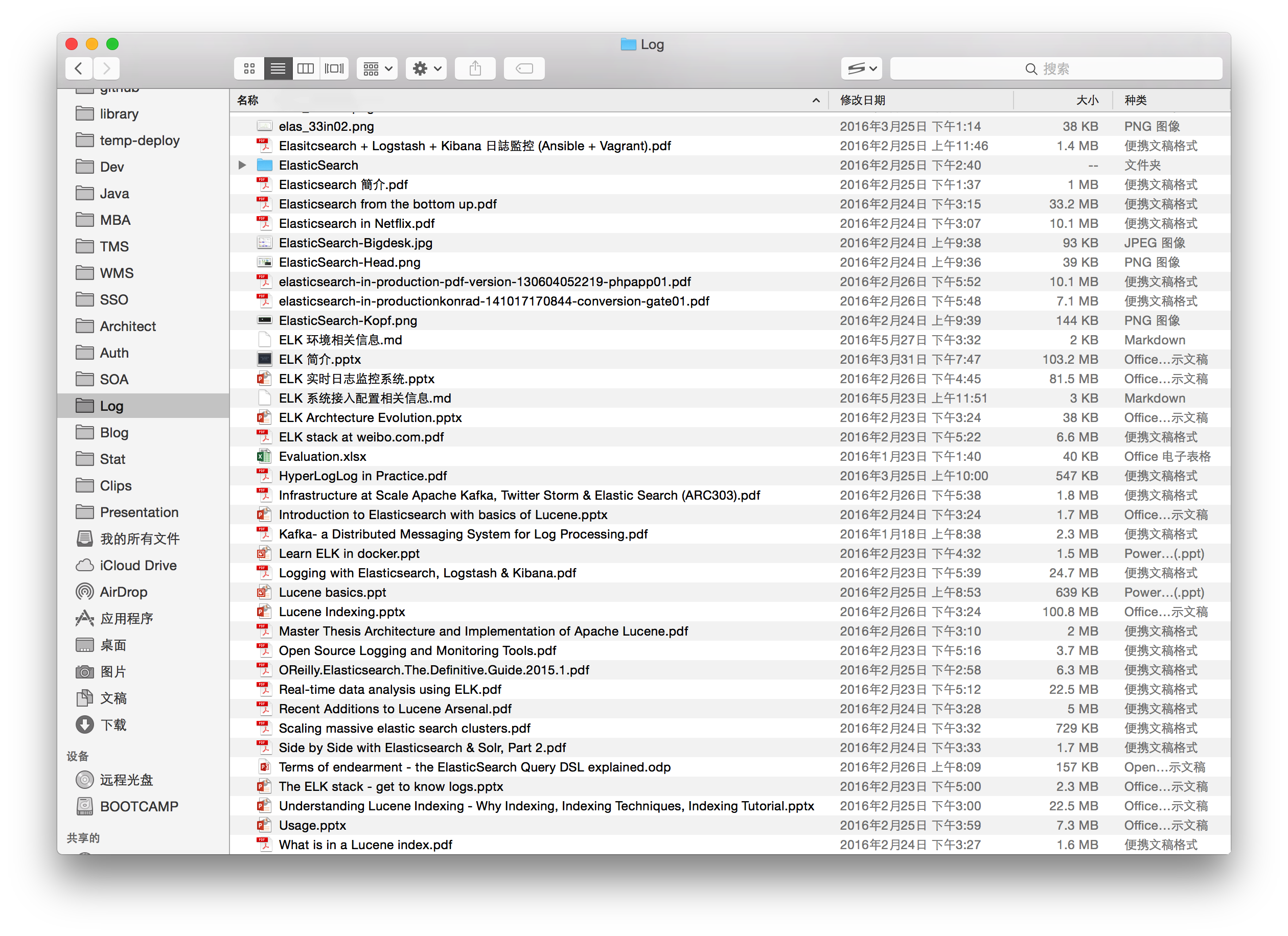Select BOOTCAMP under 设备 devices
The height and width of the screenshot is (936, 1288).
139,807
